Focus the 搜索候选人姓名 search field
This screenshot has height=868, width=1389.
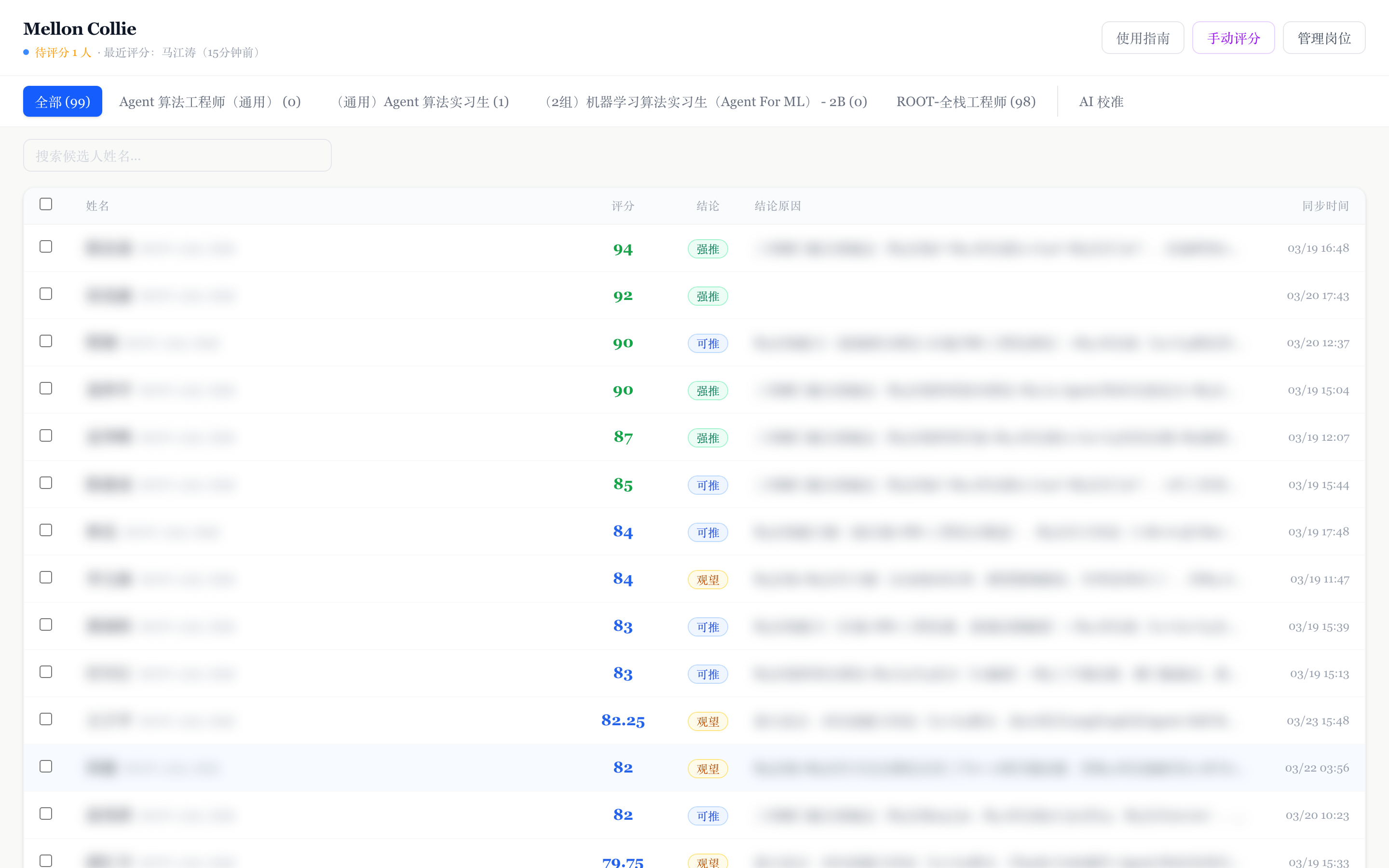(177, 156)
